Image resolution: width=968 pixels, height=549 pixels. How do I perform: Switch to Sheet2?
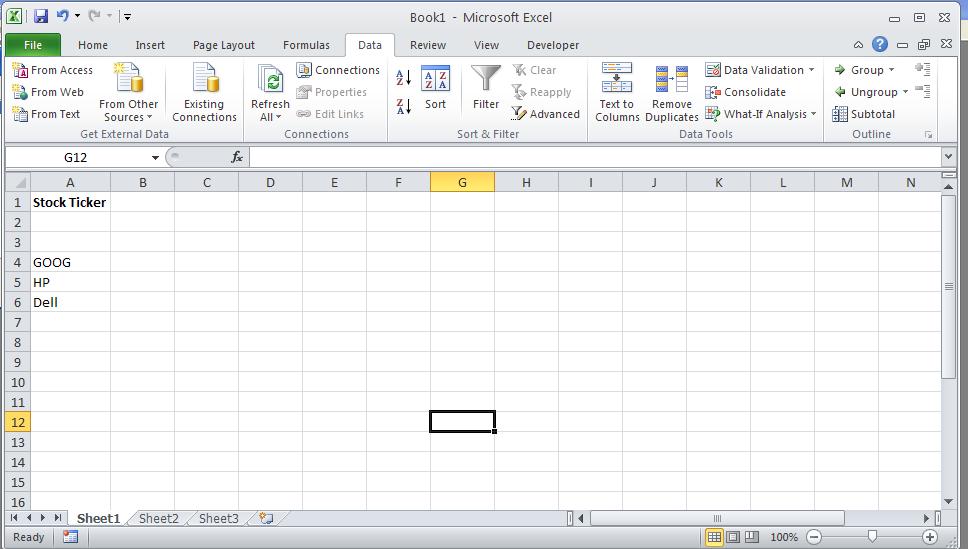(159, 519)
